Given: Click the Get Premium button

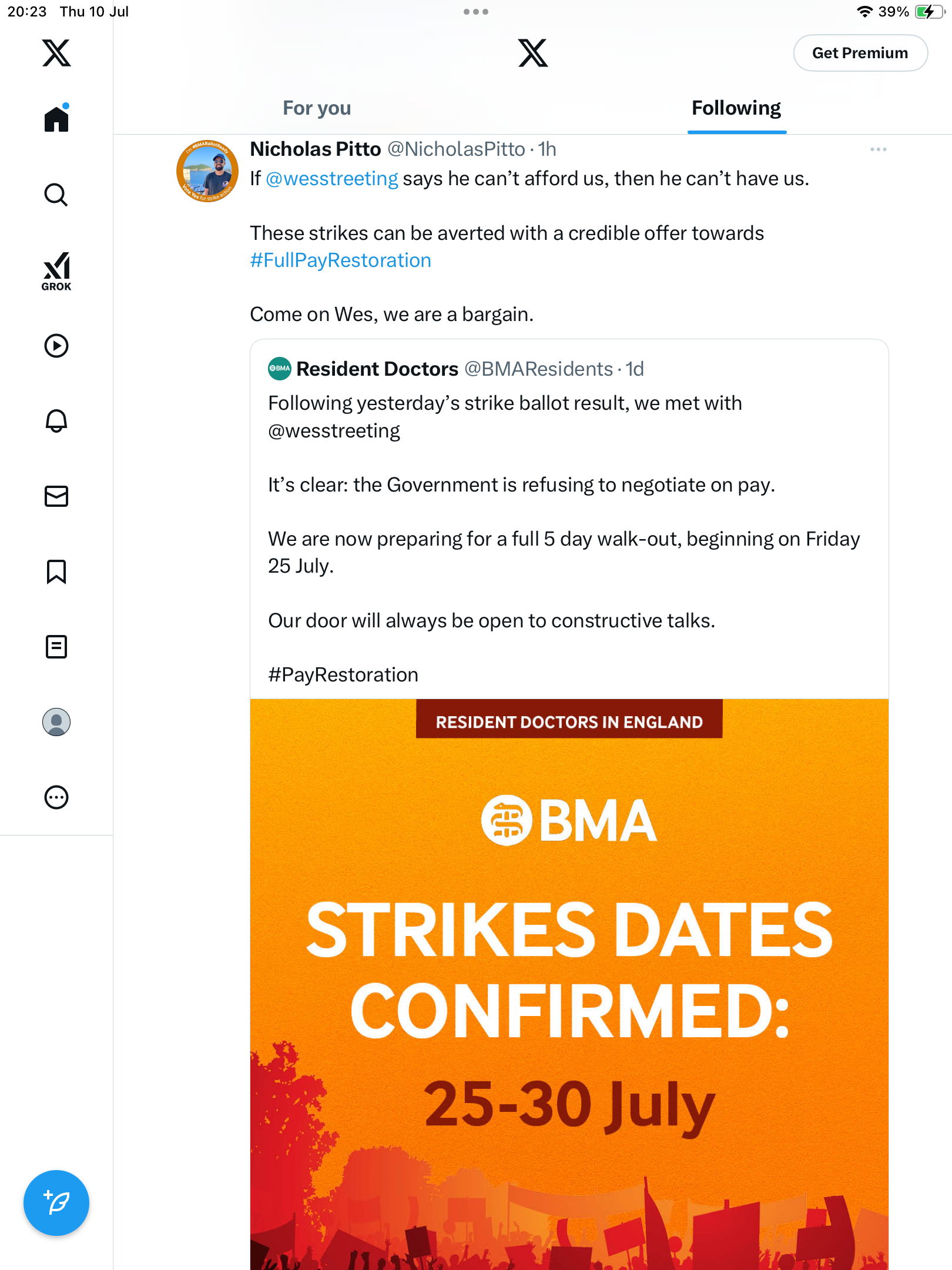Looking at the screenshot, I should 860,53.
